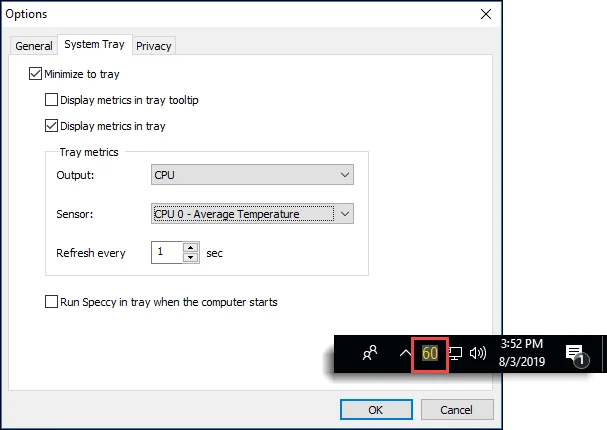Image resolution: width=607 pixels, height=430 pixels.
Task: Click the Options window title
Action: click(26, 14)
